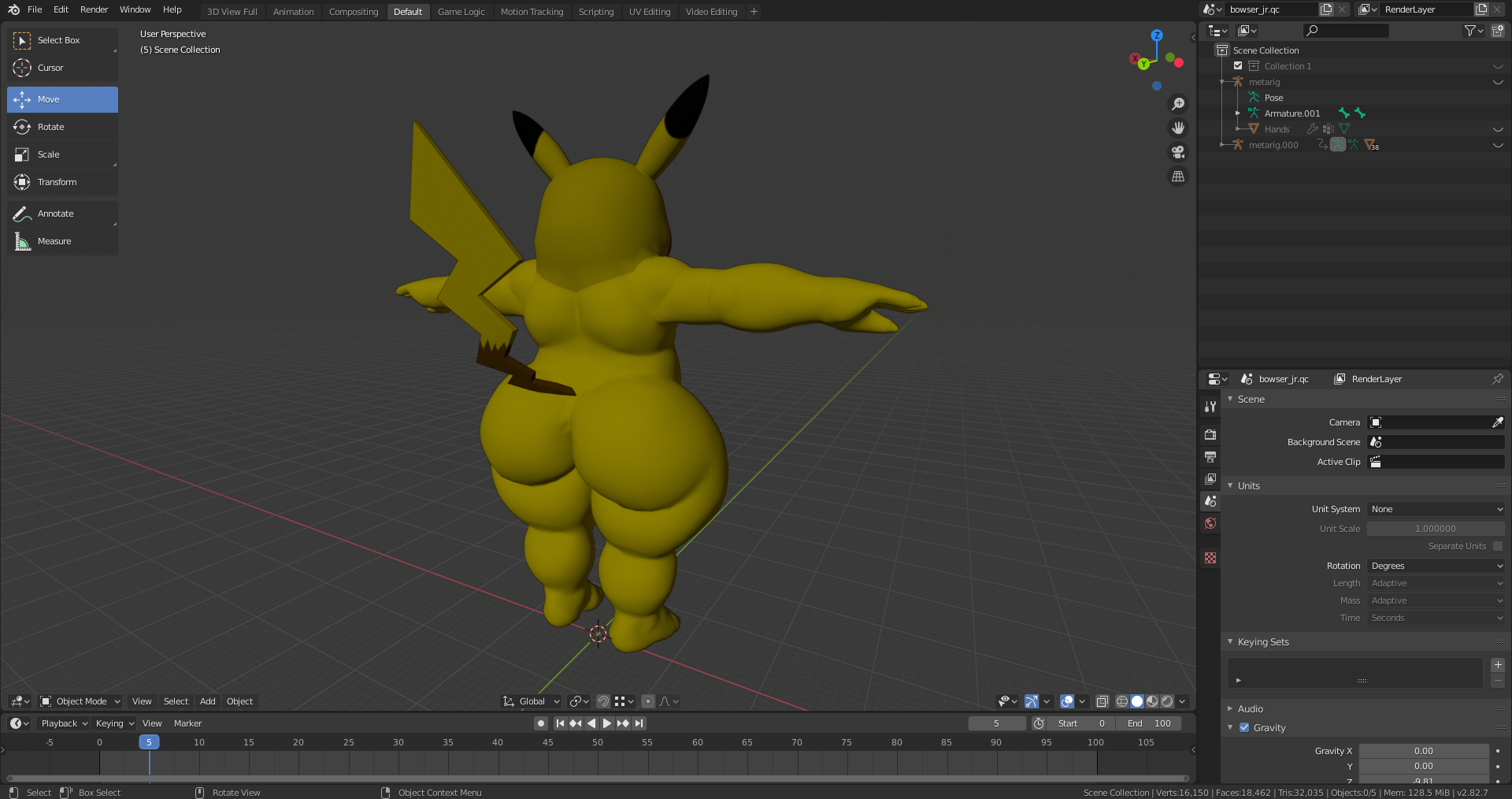Image resolution: width=1512 pixels, height=799 pixels.
Task: Add a keying set with plus button
Action: (1498, 665)
